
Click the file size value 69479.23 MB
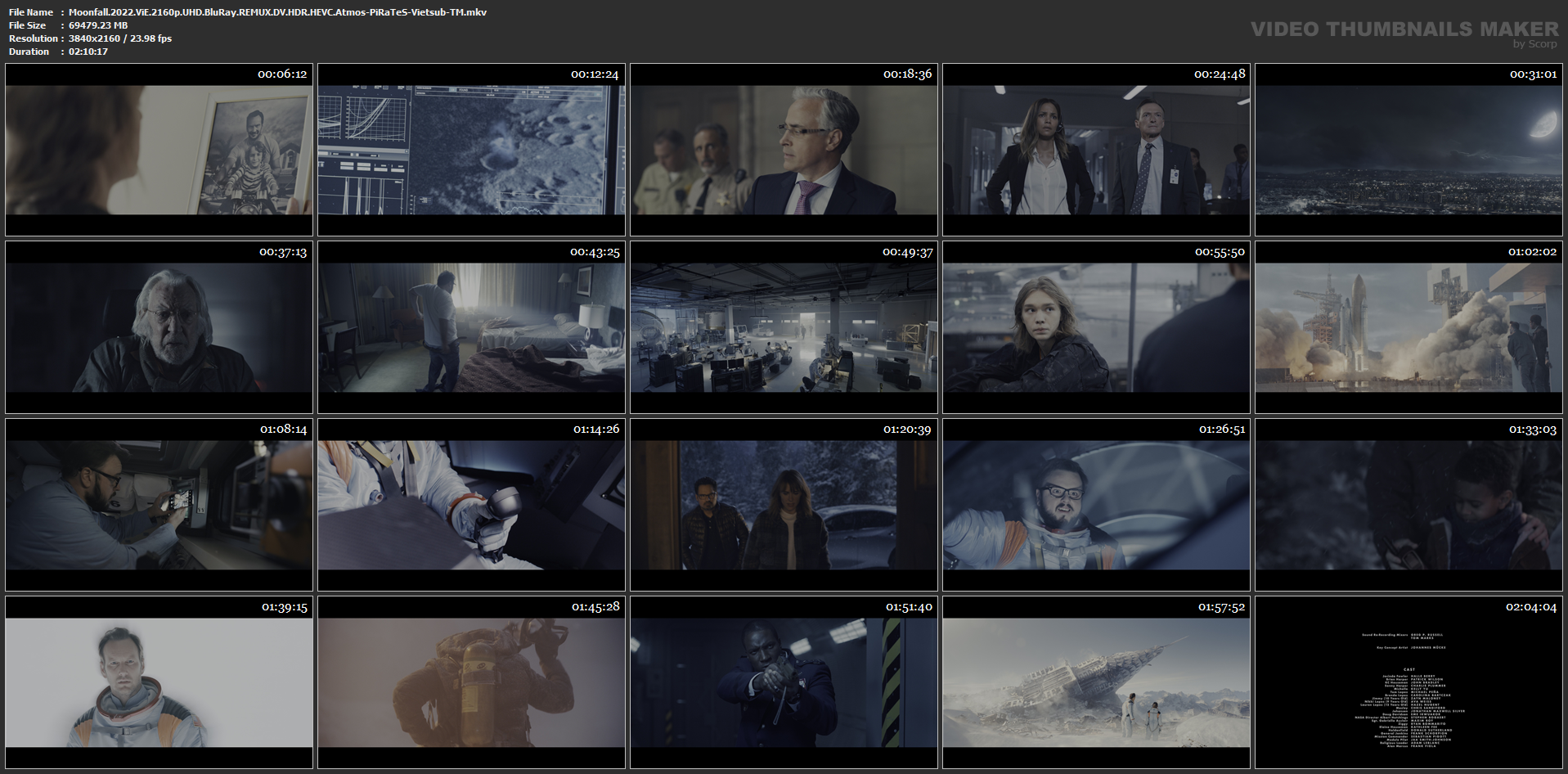[x=98, y=25]
